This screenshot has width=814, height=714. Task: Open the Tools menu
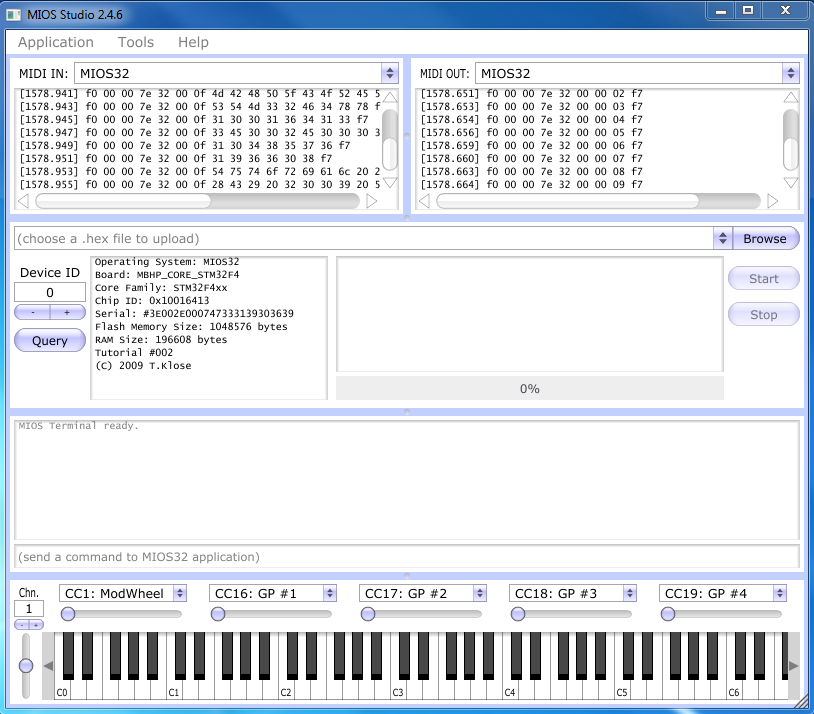[x=136, y=42]
